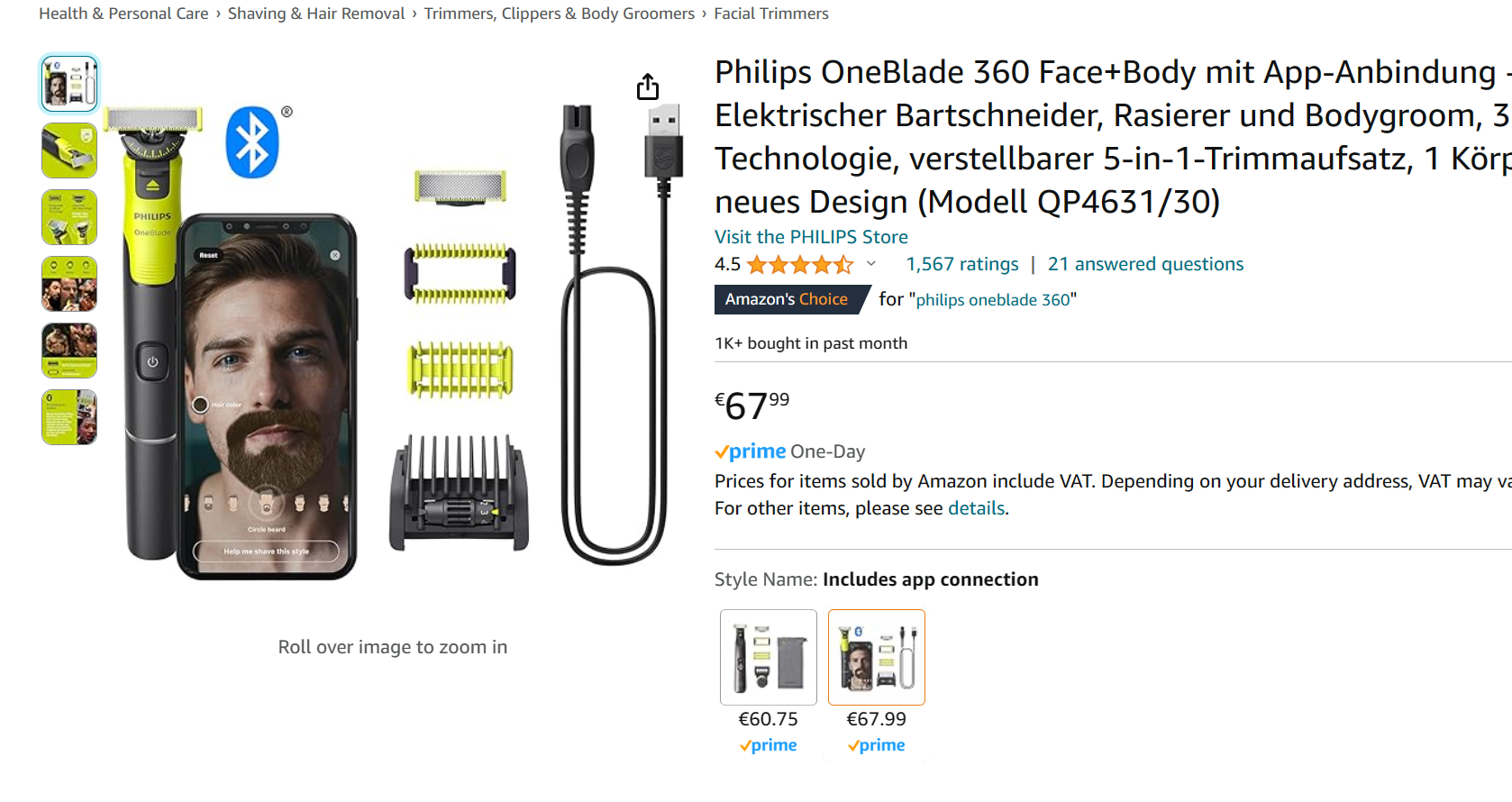Choose the €60.75 style option
The image size is (1512, 802).
[x=769, y=658]
